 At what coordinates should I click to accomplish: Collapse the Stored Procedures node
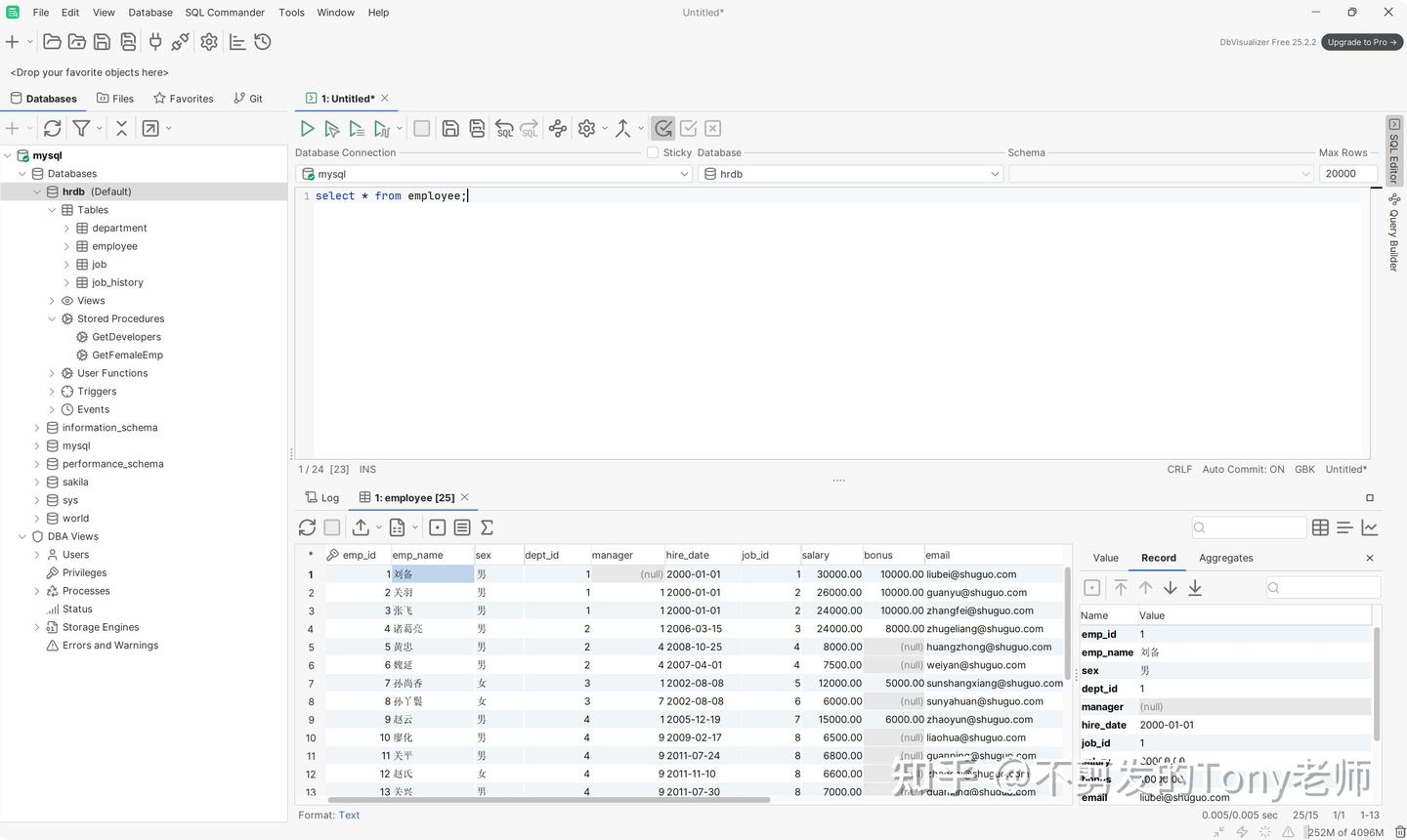pyautogui.click(x=52, y=318)
